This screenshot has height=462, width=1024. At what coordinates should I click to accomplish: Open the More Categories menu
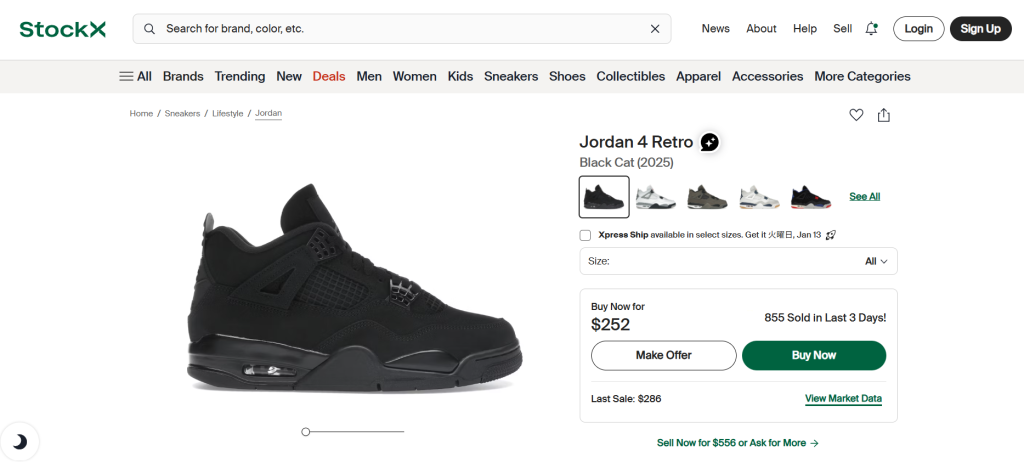[x=862, y=76]
